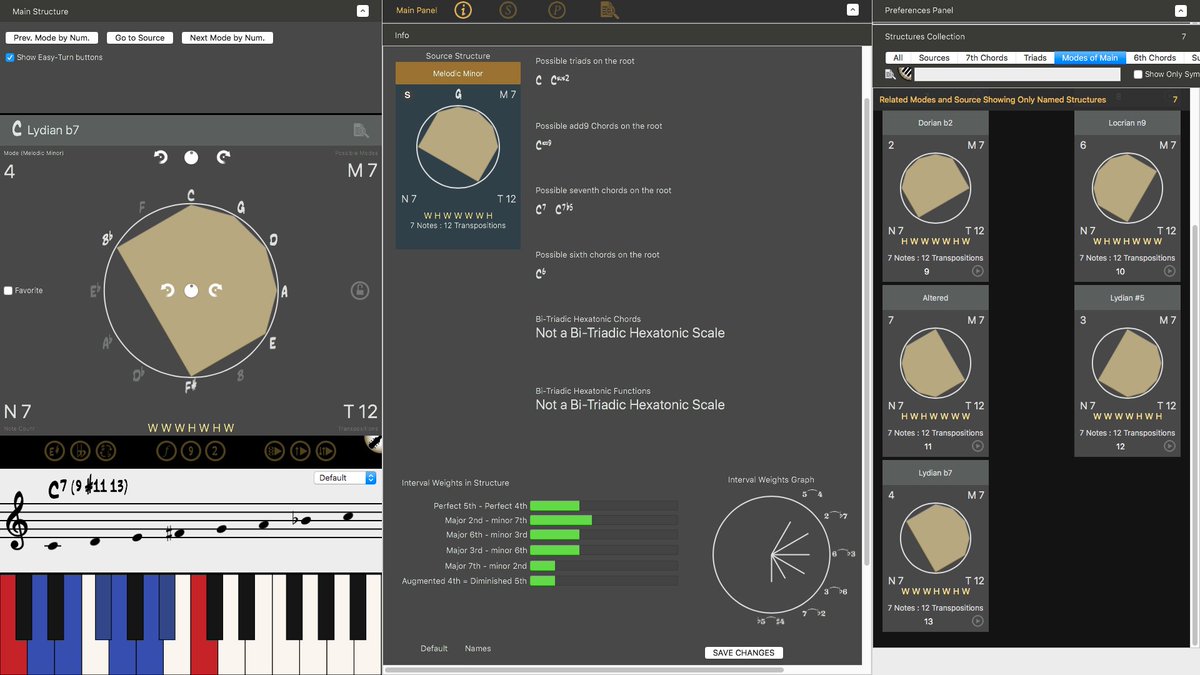Rotate outer ring clockwise above note C
This screenshot has height=675, width=1200.
(223, 157)
